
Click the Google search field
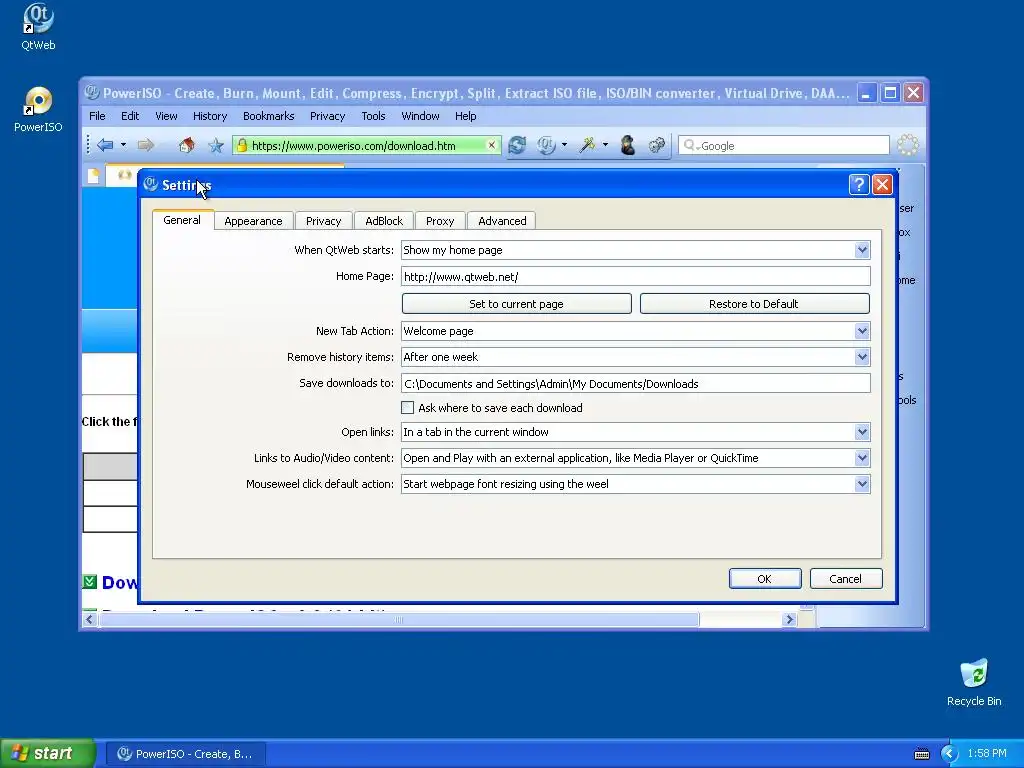[x=784, y=146]
